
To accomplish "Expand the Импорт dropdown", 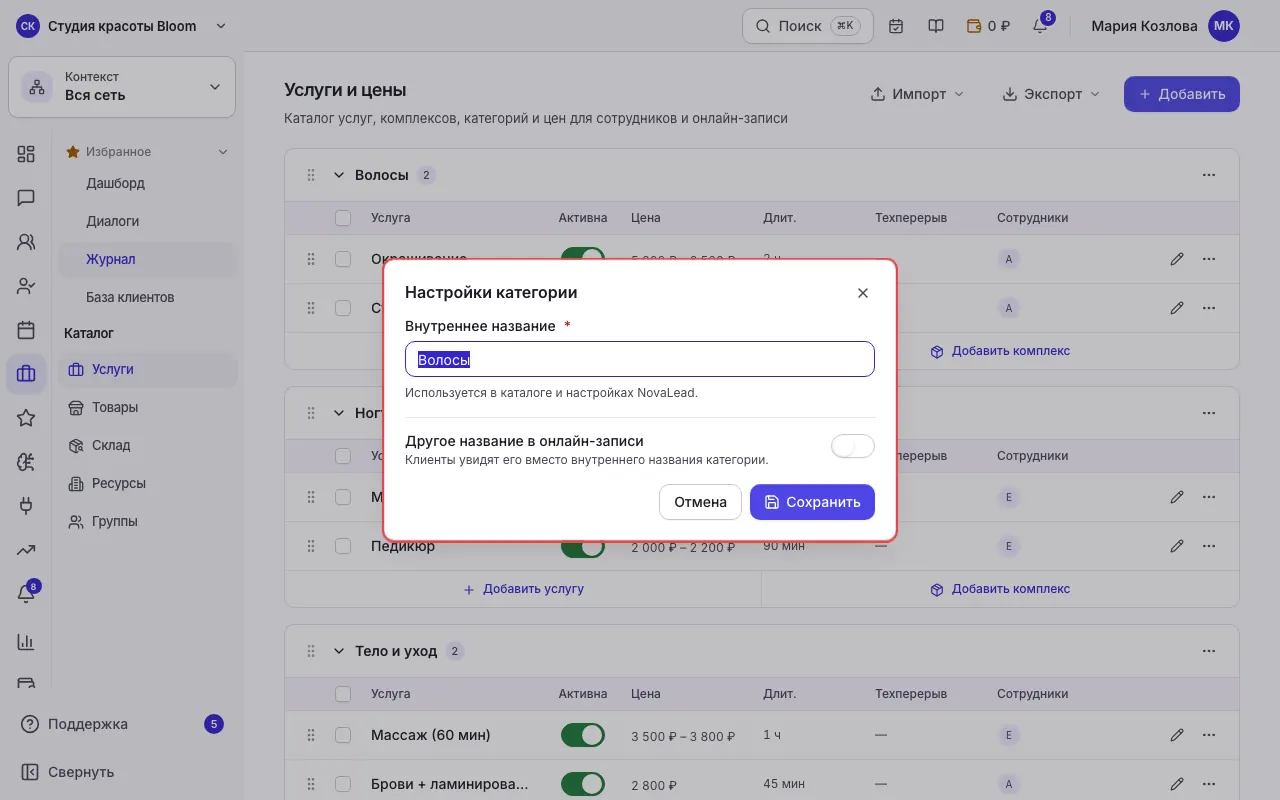I will (917, 94).
